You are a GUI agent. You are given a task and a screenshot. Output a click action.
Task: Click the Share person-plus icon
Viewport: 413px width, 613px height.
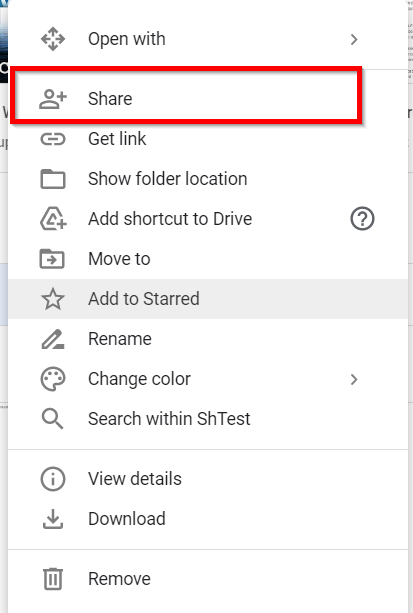point(53,99)
